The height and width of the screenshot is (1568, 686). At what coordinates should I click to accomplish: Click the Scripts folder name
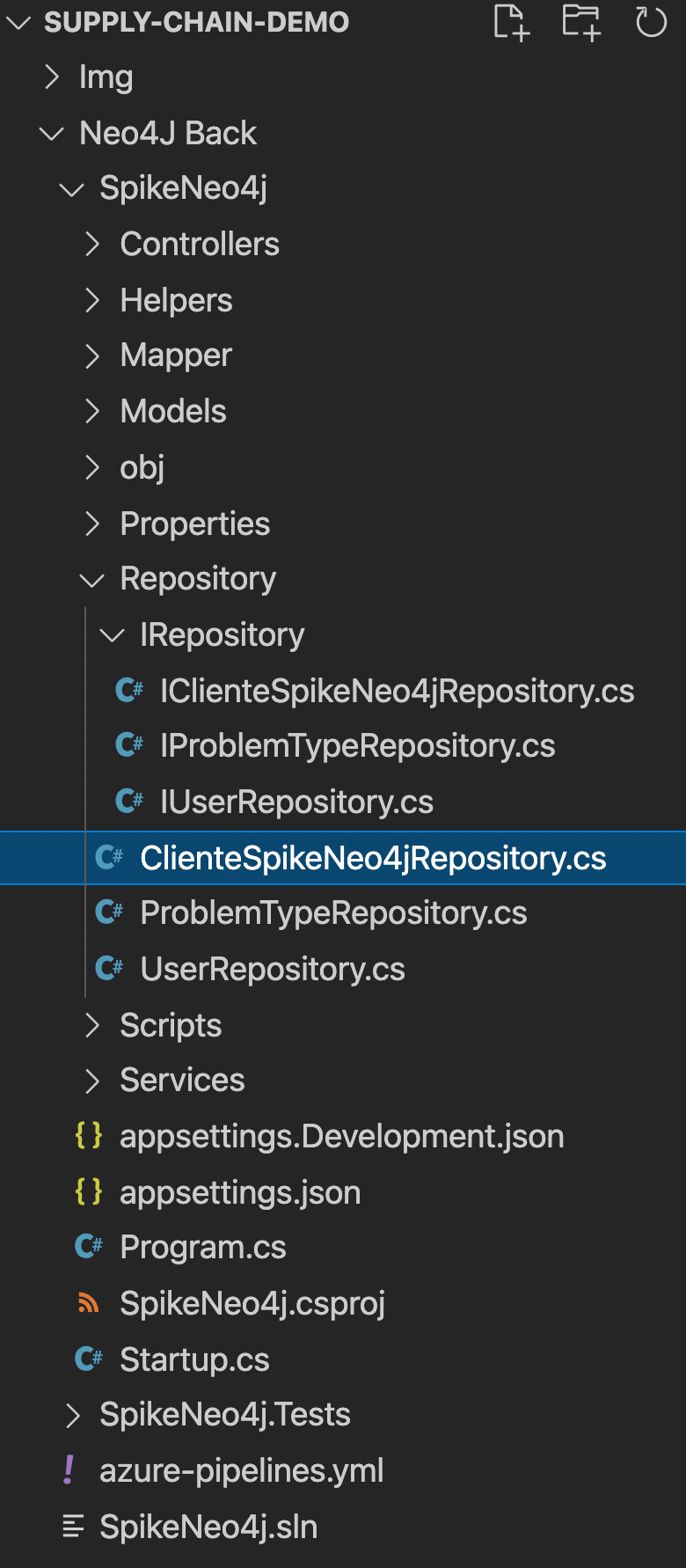tap(171, 1026)
